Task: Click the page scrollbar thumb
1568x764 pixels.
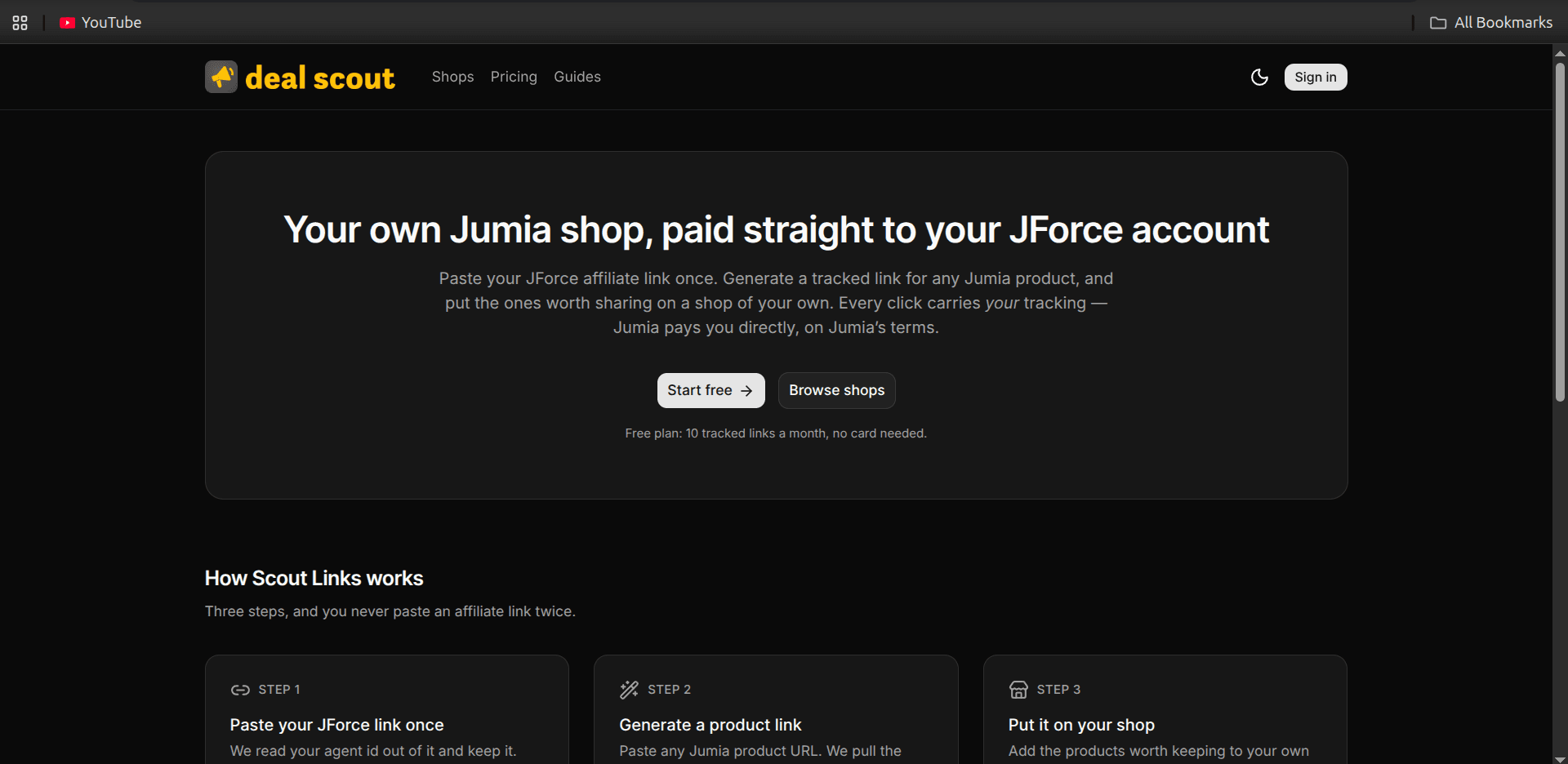Action: (1560, 233)
